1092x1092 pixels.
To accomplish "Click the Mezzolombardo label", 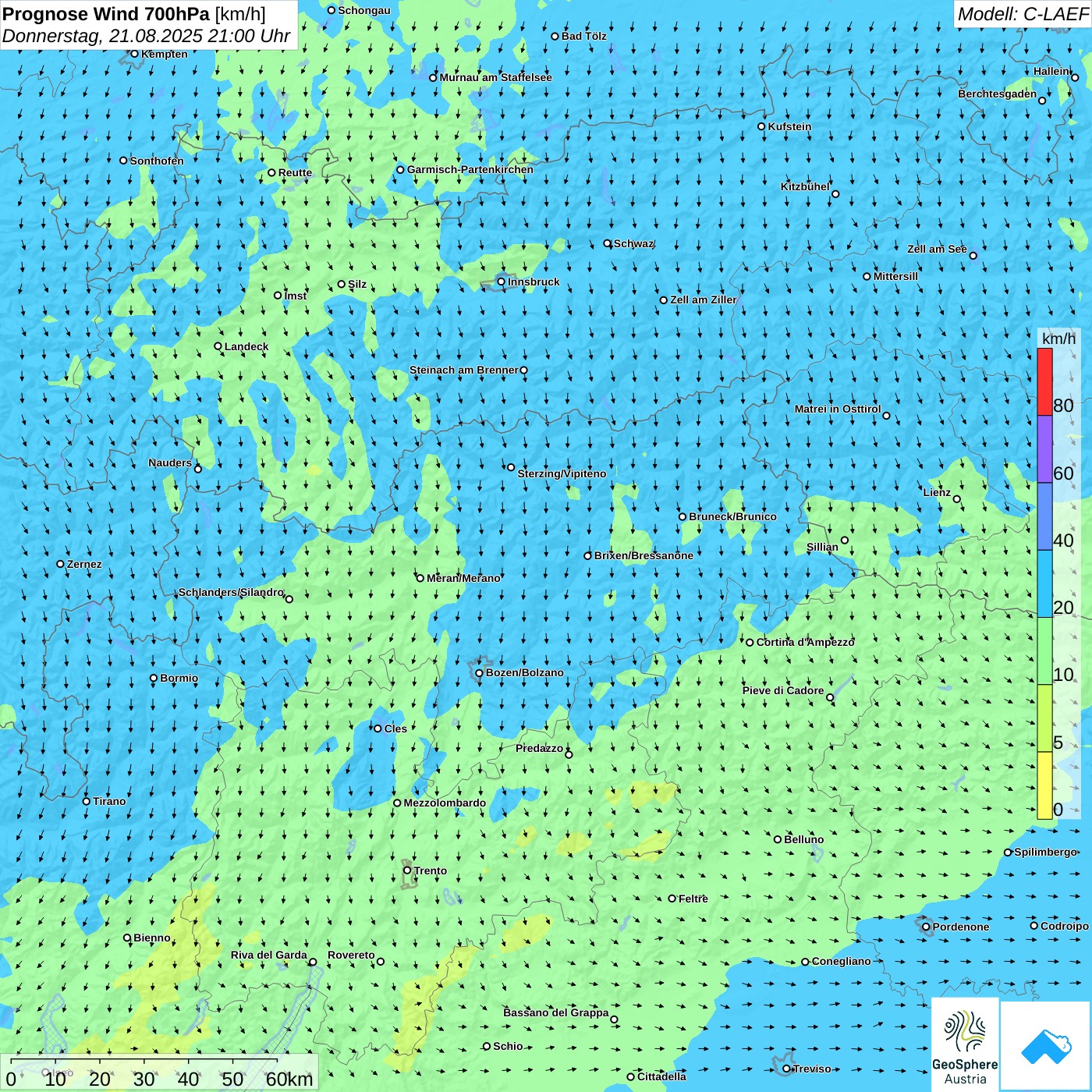I will pyautogui.click(x=445, y=803).
